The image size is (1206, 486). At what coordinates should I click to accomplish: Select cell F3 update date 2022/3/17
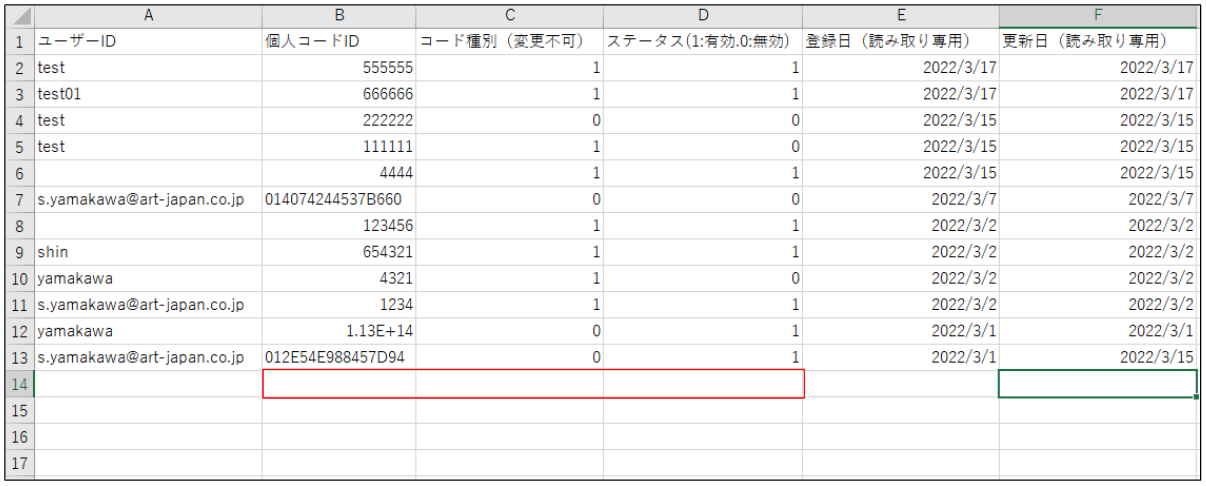pos(1098,94)
